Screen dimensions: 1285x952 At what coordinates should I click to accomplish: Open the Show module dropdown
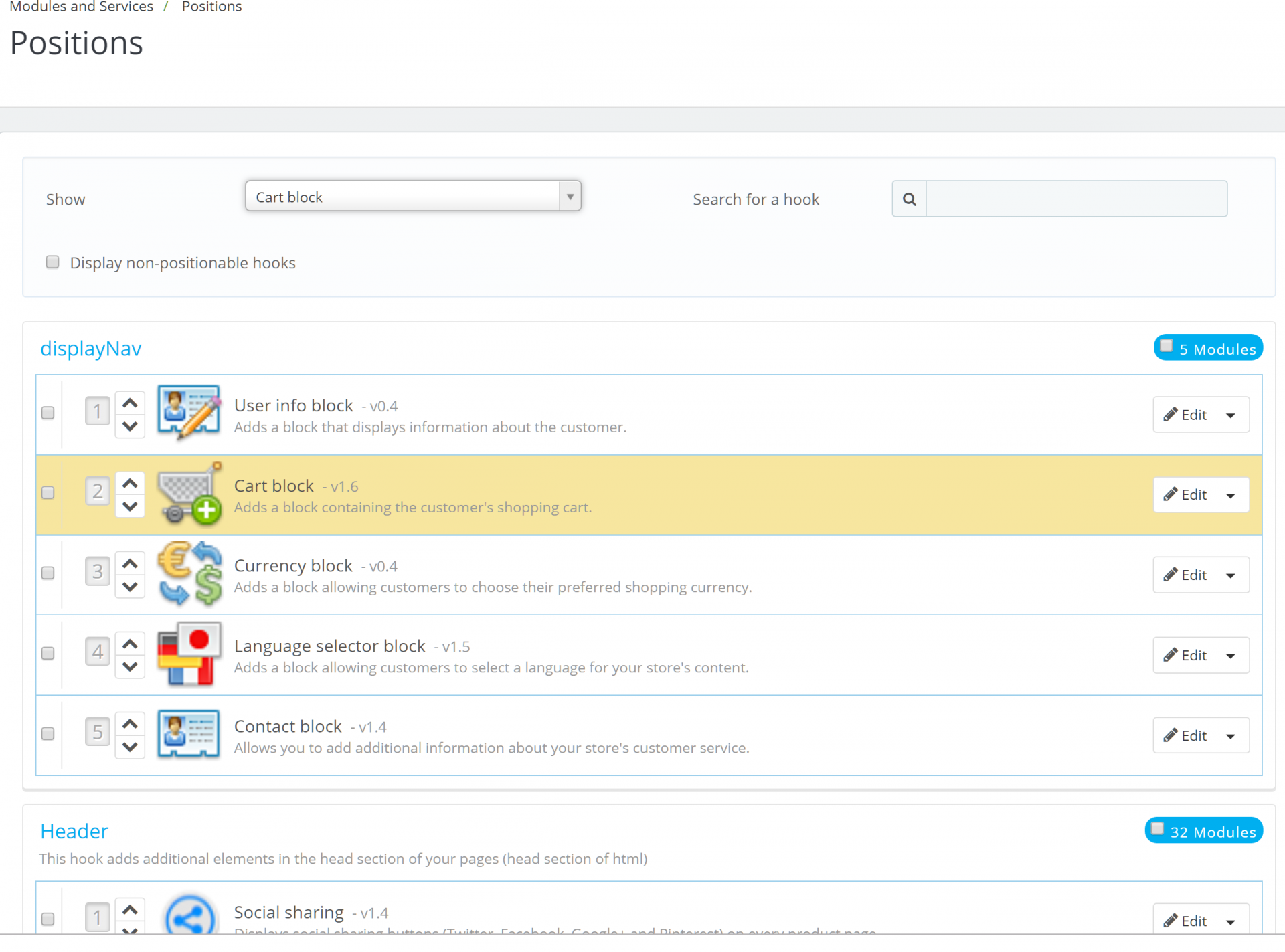click(413, 197)
